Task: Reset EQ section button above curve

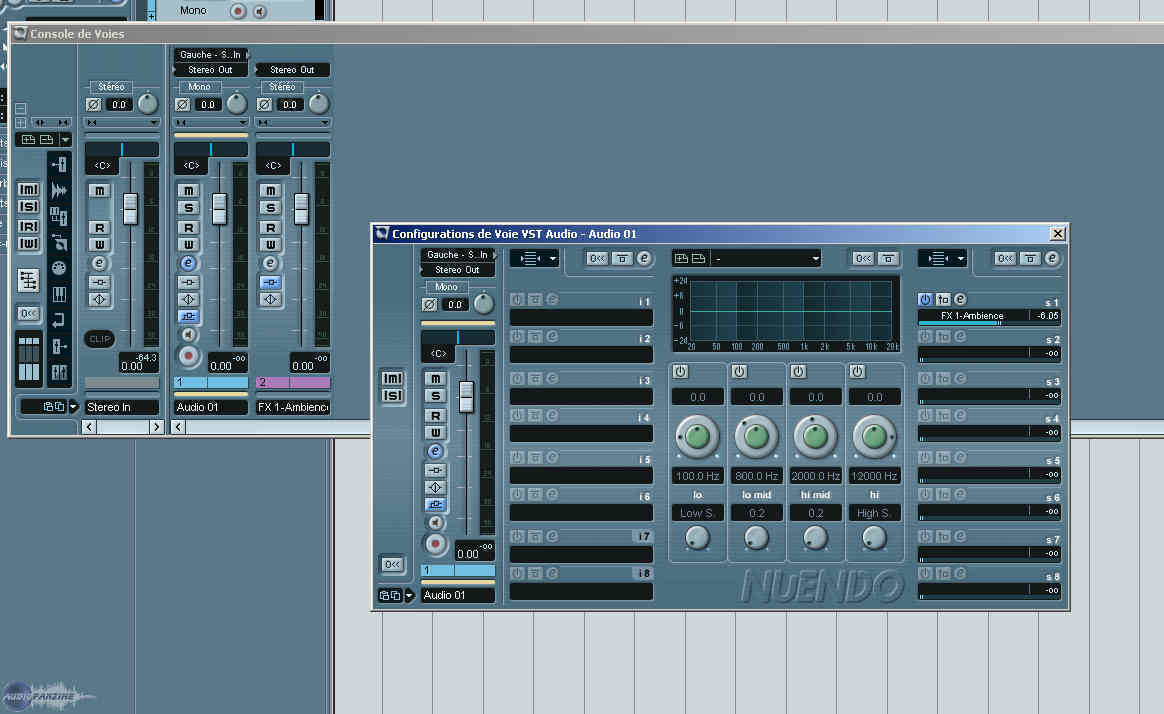Action: pos(863,258)
